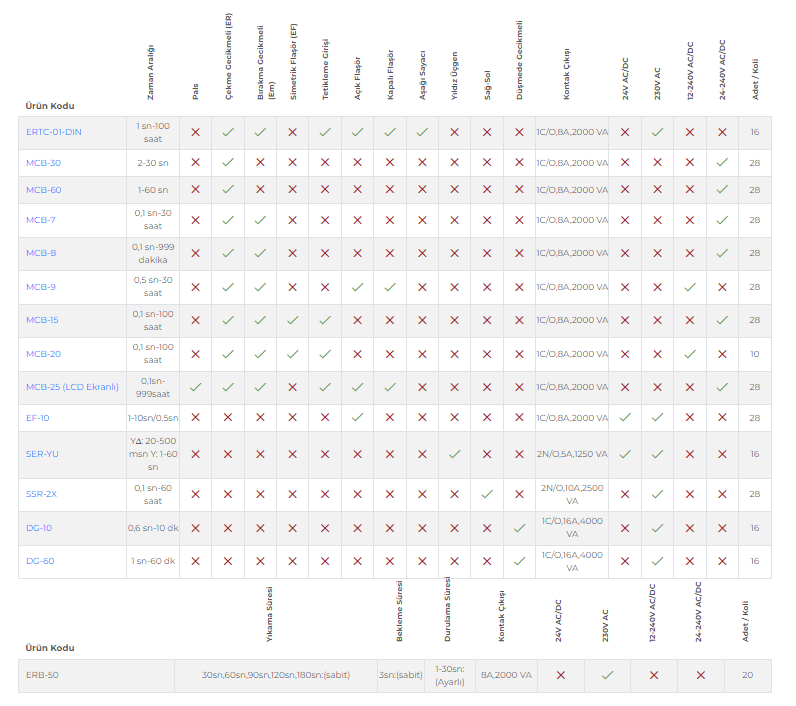Click the Yıldız Üçgen checkmark for SER-YU

coord(454,454)
